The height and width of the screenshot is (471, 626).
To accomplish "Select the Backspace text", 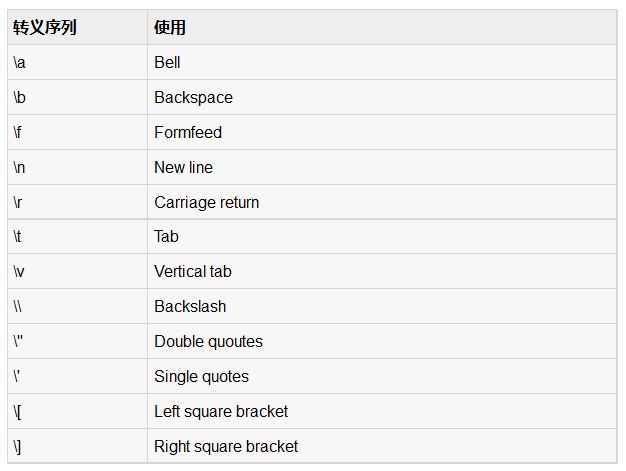I will tap(193, 97).
